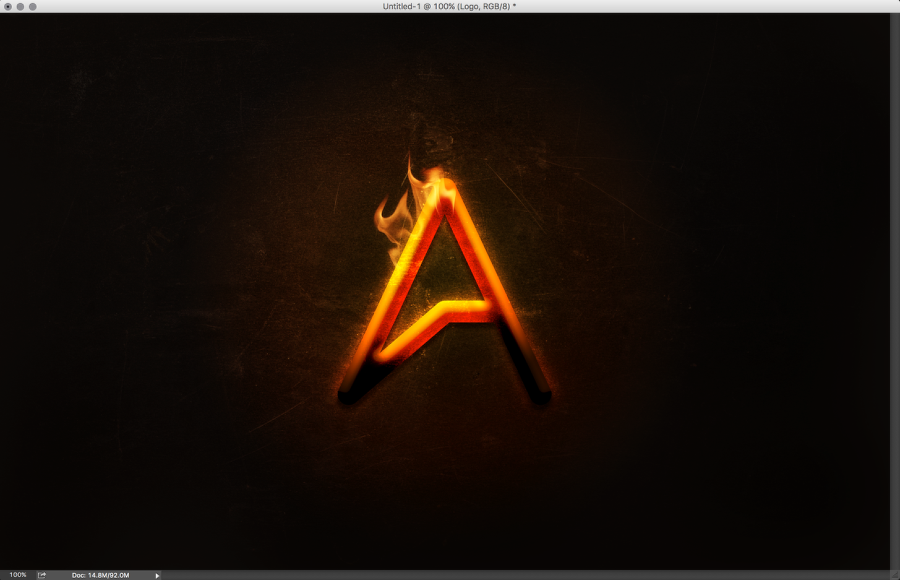This screenshot has height=580, width=900.
Task: Click the bottom of the A's right leg
Action: 538,393
